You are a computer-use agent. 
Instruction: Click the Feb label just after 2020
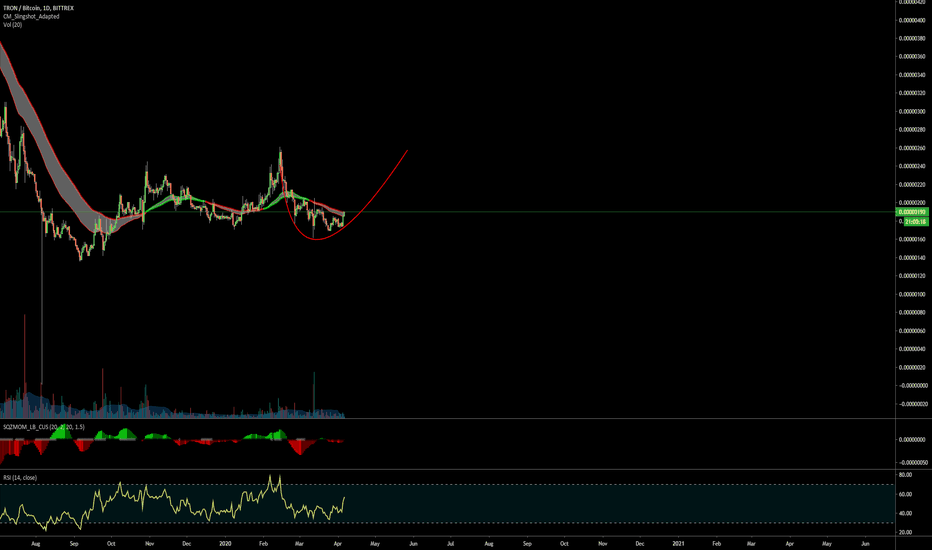click(264, 543)
